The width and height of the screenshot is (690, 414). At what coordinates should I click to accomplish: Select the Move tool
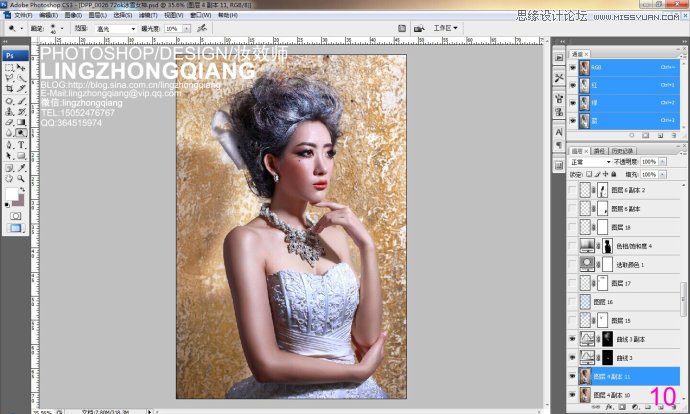tap(21, 68)
